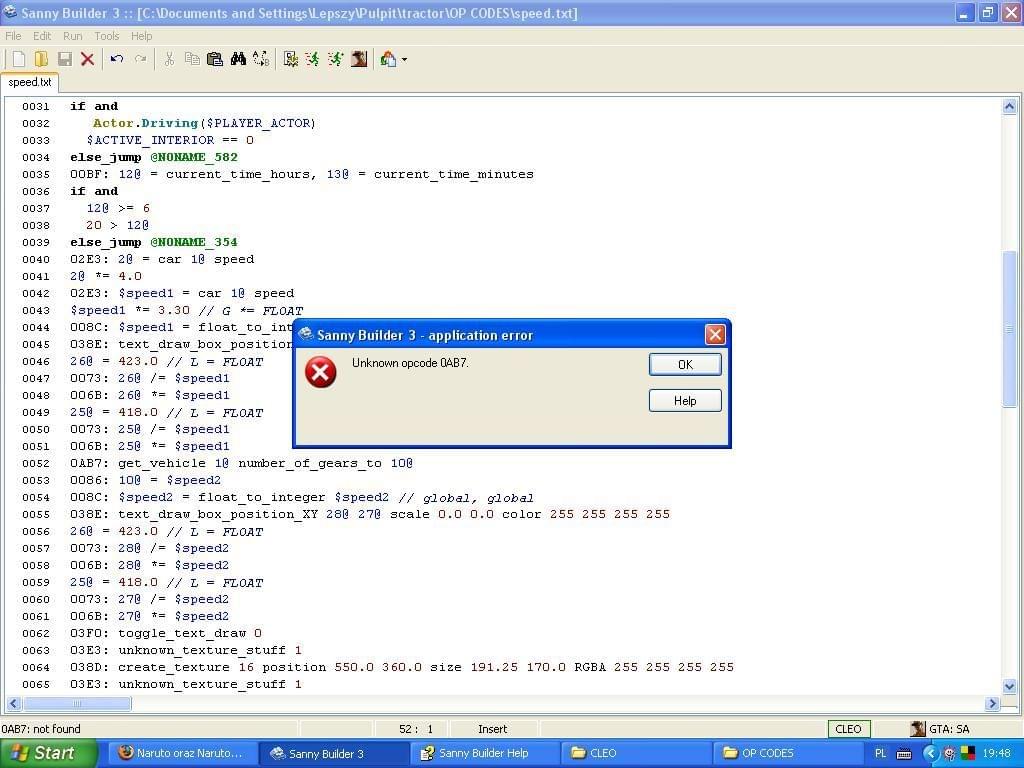
Task: Switch to Sanny Builder Help in the taskbar
Action: (x=484, y=754)
